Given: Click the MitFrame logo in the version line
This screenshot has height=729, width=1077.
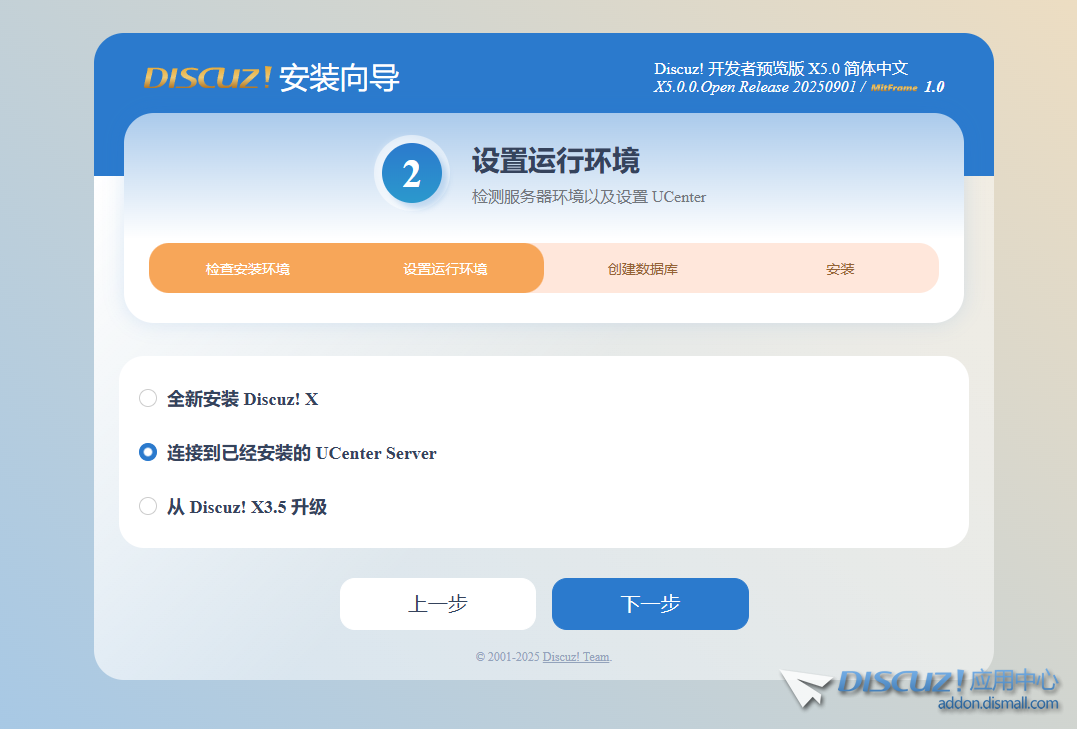Looking at the screenshot, I should coord(893,88).
